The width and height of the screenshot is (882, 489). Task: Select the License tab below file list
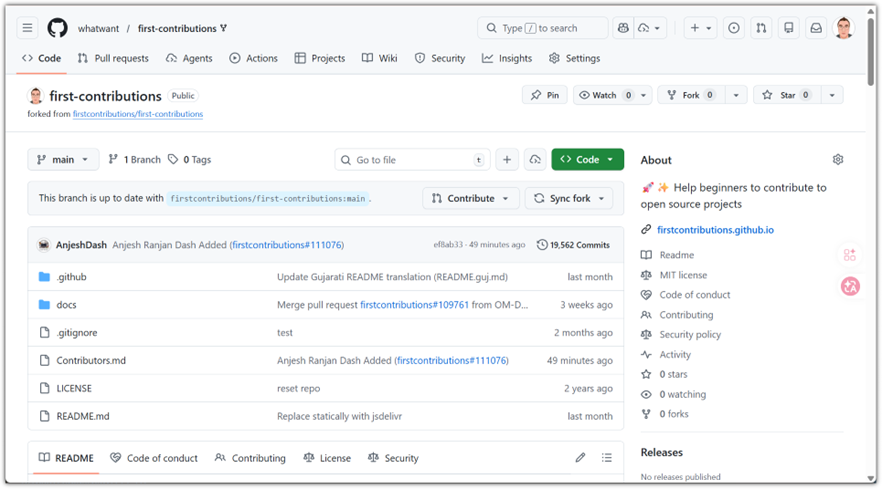(x=327, y=457)
